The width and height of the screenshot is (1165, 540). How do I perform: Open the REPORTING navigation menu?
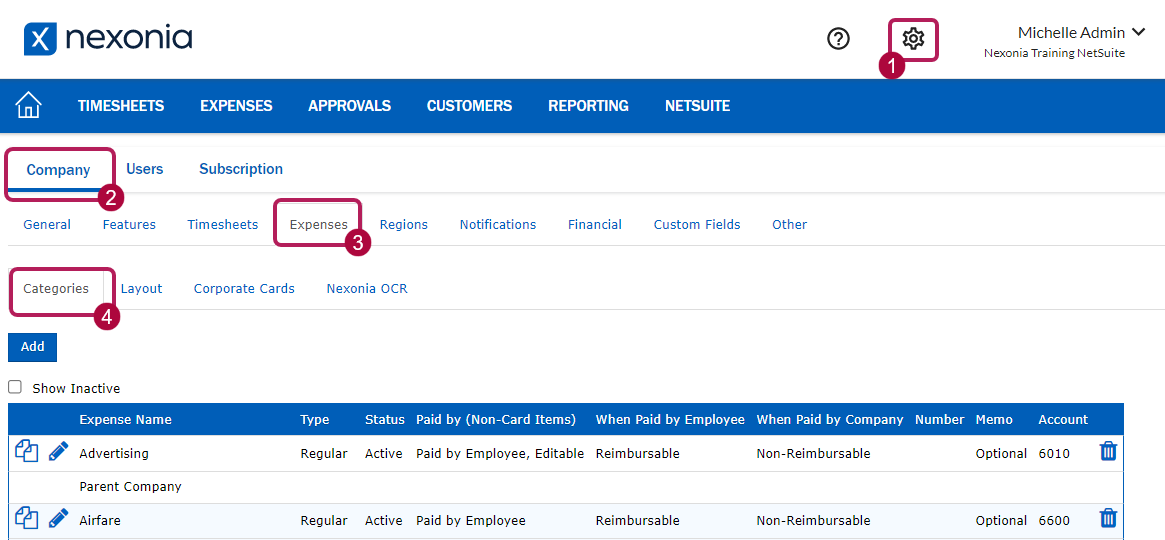(588, 106)
